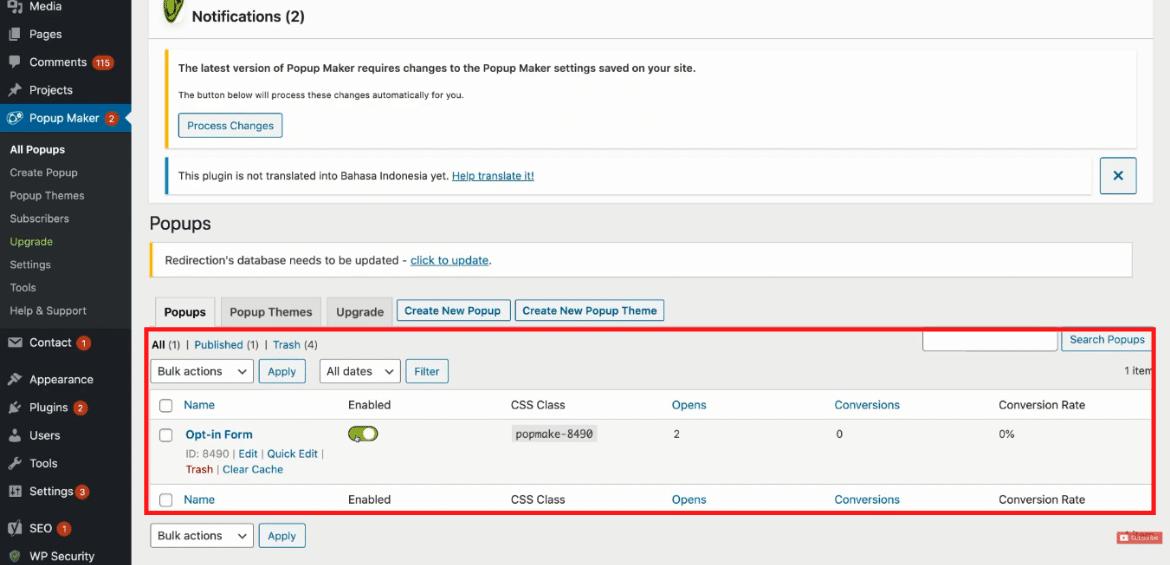Select Create Popup in the submenu

coord(43,172)
